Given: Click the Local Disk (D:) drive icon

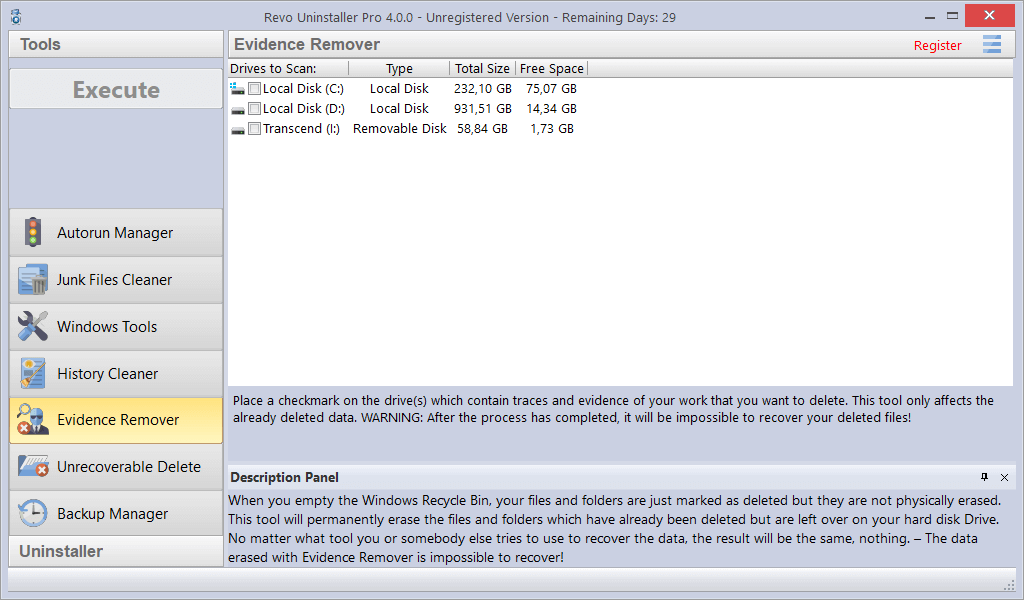Looking at the screenshot, I should (238, 110).
